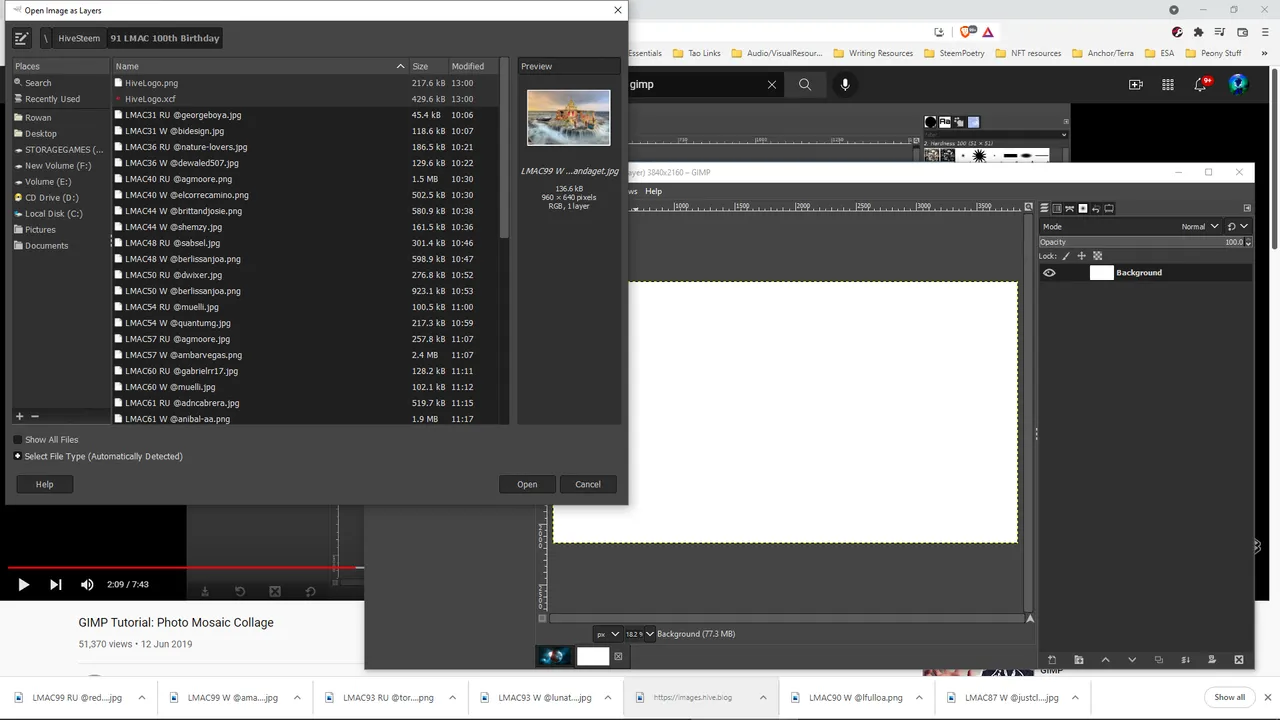Click Show all downloads button
Viewport: 1280px width, 720px height.
pyautogui.click(x=1229, y=697)
